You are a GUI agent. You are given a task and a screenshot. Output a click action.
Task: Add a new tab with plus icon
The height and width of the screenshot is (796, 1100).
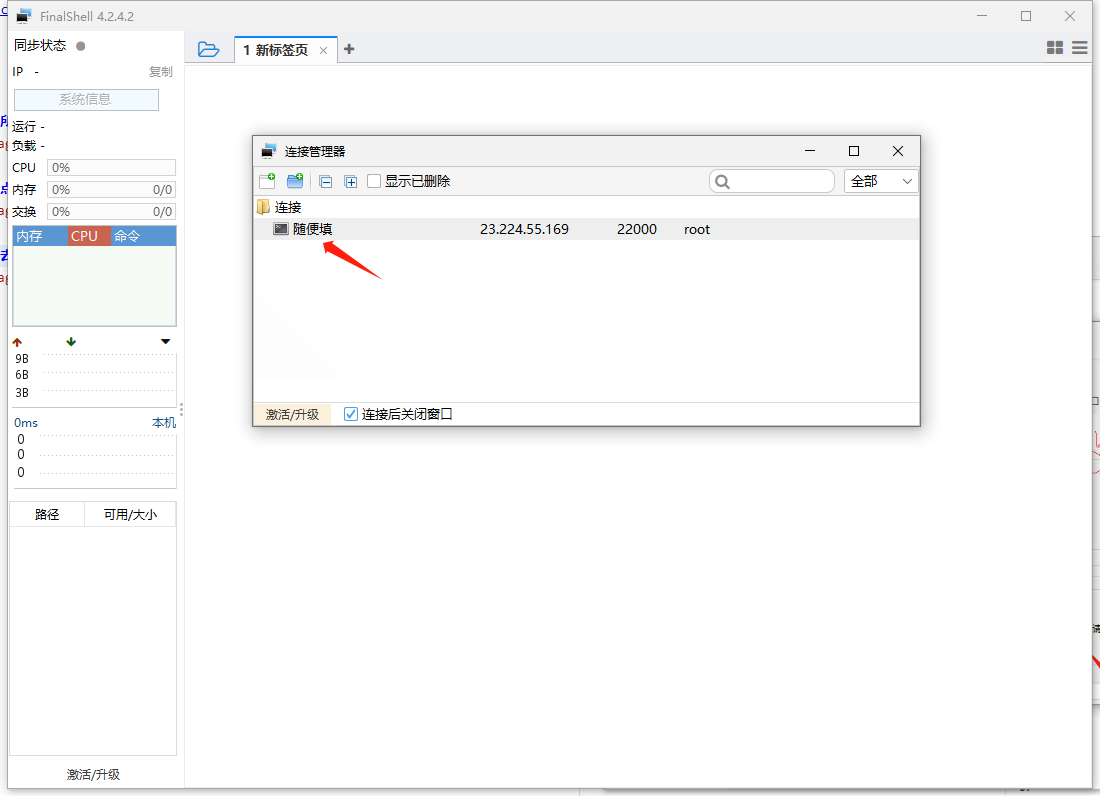click(349, 49)
